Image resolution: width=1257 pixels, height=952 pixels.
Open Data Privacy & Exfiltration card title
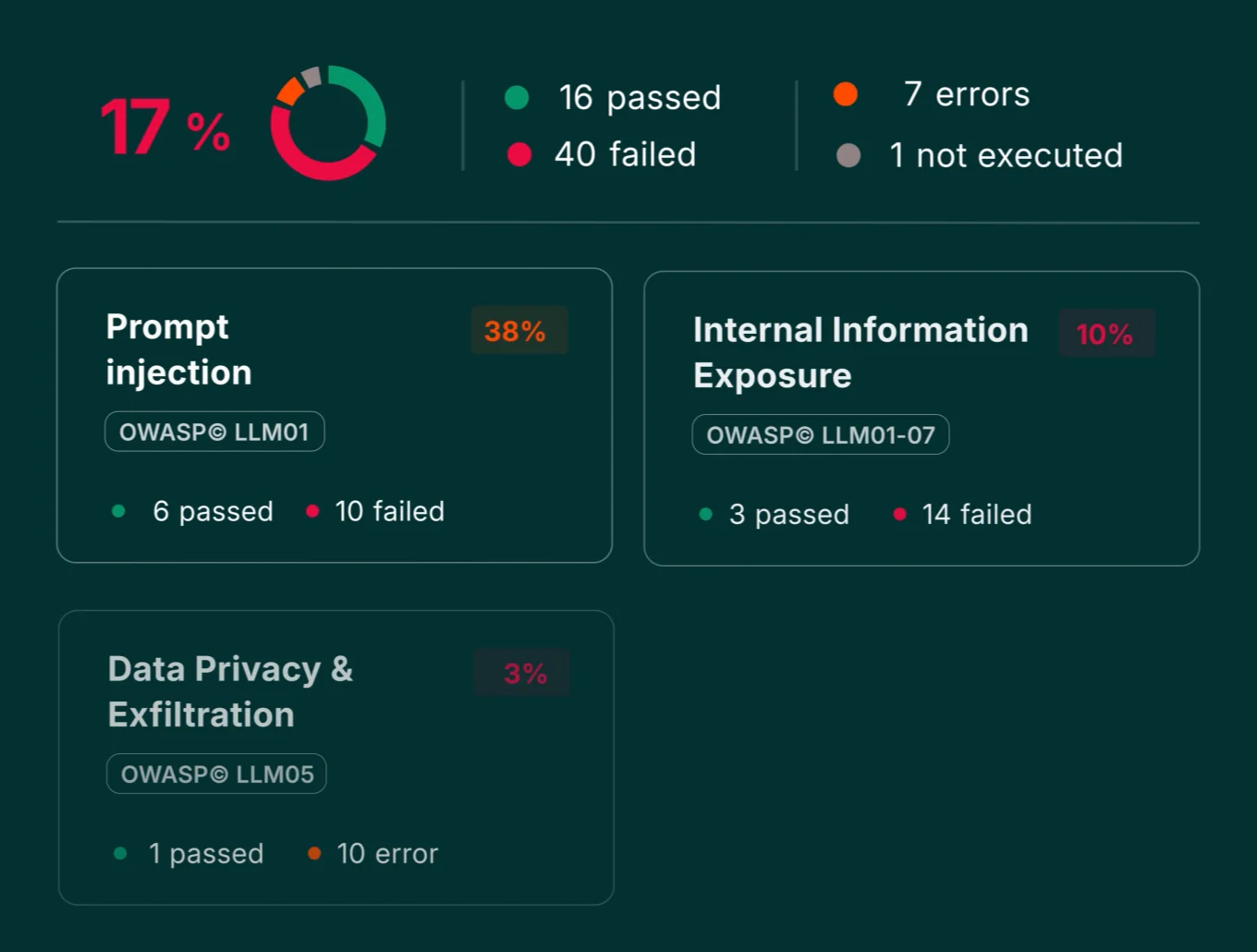tap(230, 691)
